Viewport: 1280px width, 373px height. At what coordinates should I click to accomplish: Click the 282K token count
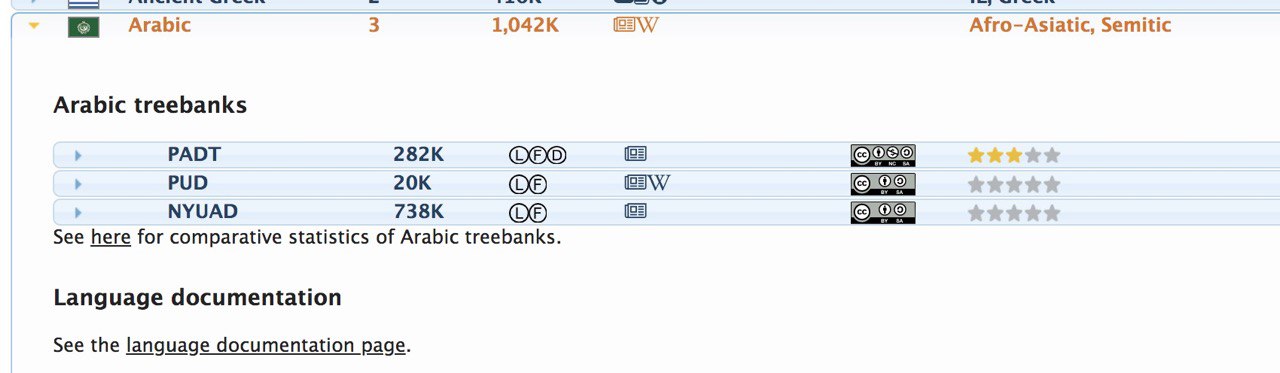point(418,154)
